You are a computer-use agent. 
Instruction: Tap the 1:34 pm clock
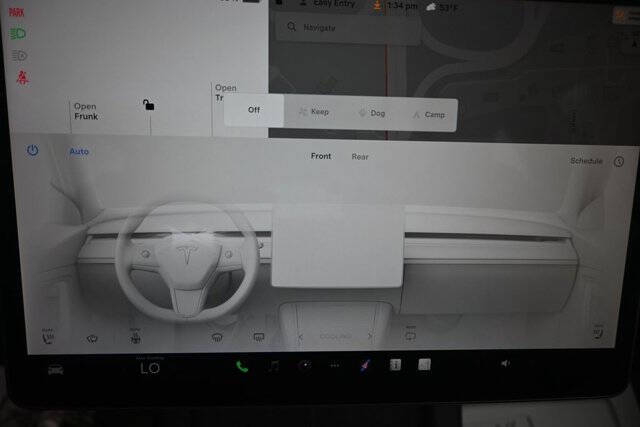402,6
